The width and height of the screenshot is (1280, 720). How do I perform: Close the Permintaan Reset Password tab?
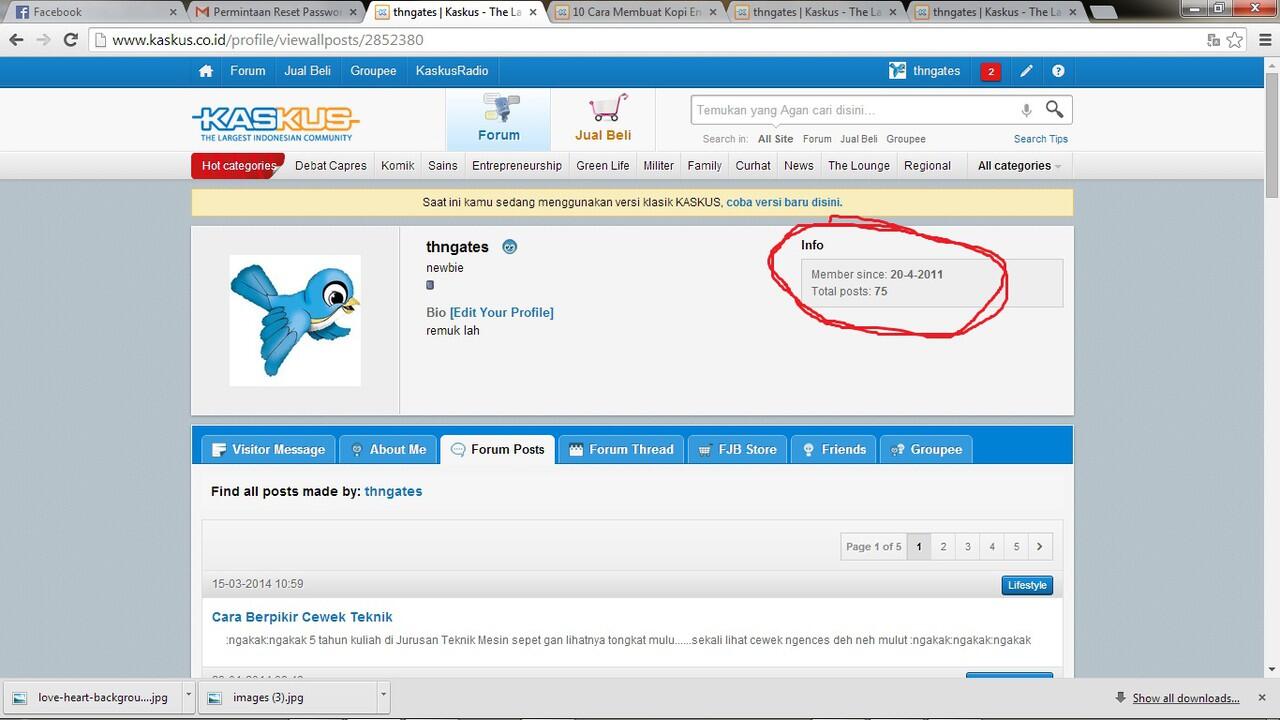(x=352, y=12)
